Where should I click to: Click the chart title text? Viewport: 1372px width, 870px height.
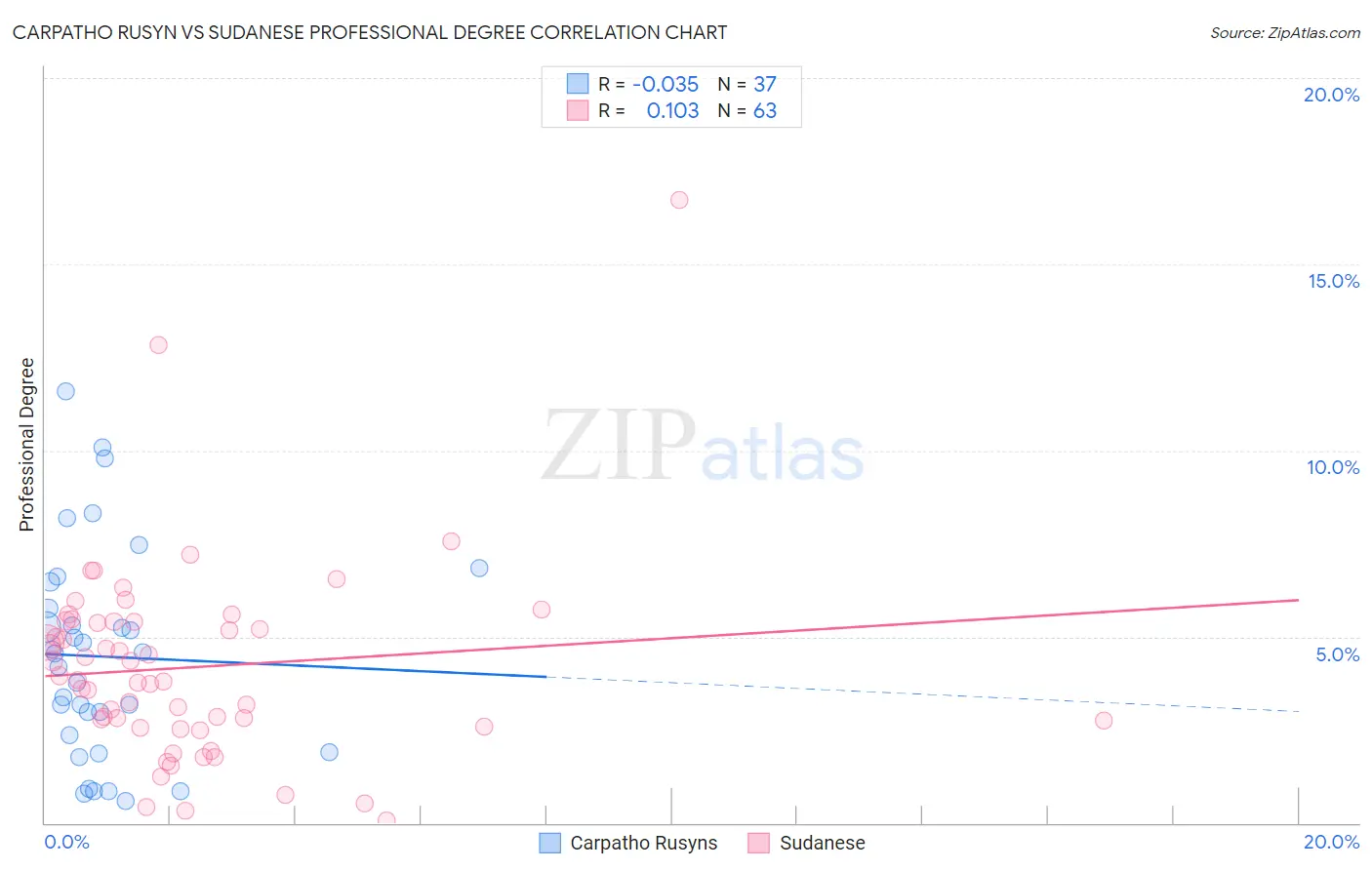tap(370, 32)
